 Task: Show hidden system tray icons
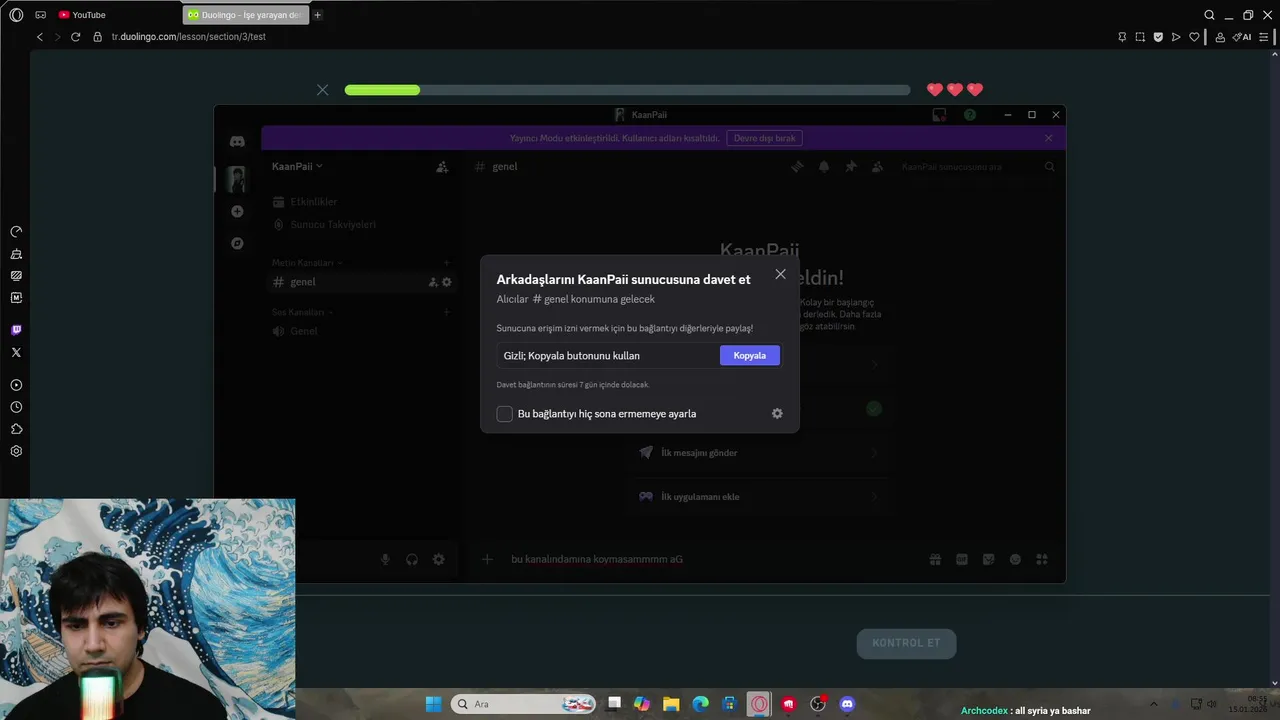[1153, 704]
